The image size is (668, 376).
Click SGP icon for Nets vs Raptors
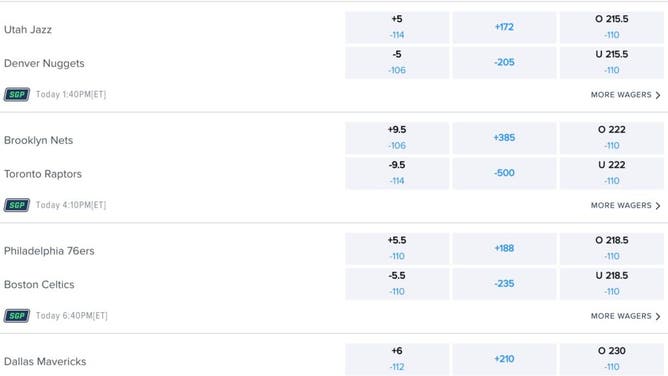(17, 205)
